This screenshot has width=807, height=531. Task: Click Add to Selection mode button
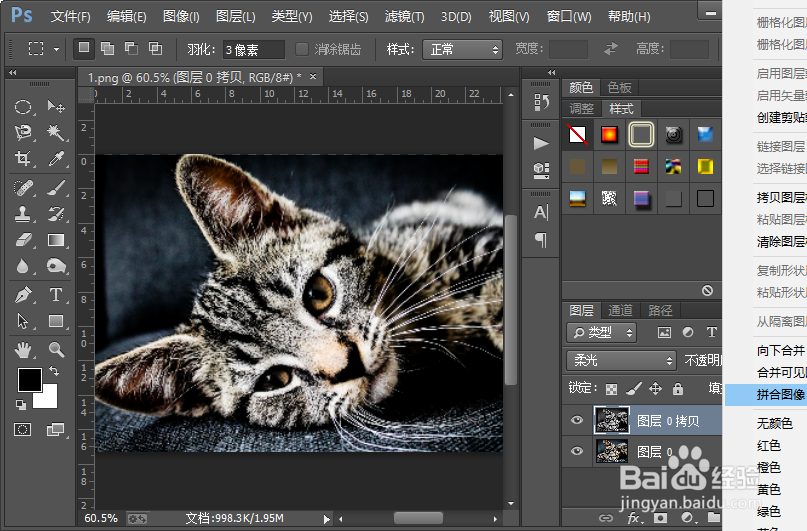(108, 48)
